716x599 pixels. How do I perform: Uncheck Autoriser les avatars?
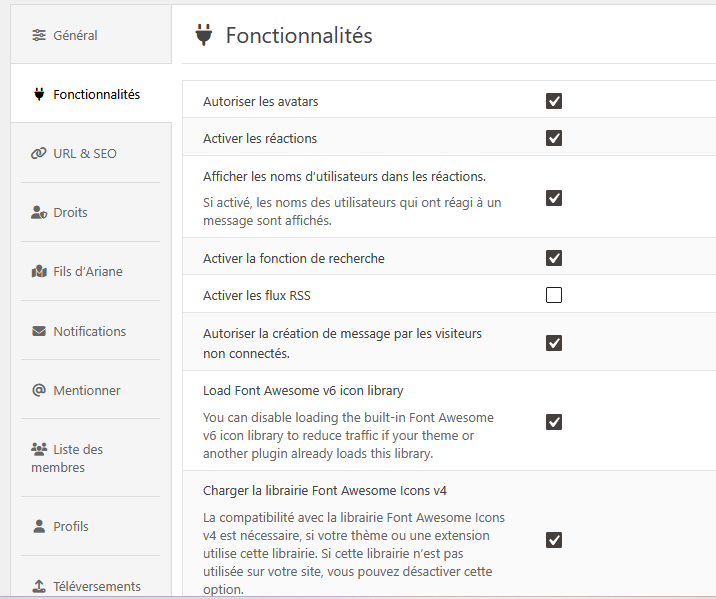point(554,101)
